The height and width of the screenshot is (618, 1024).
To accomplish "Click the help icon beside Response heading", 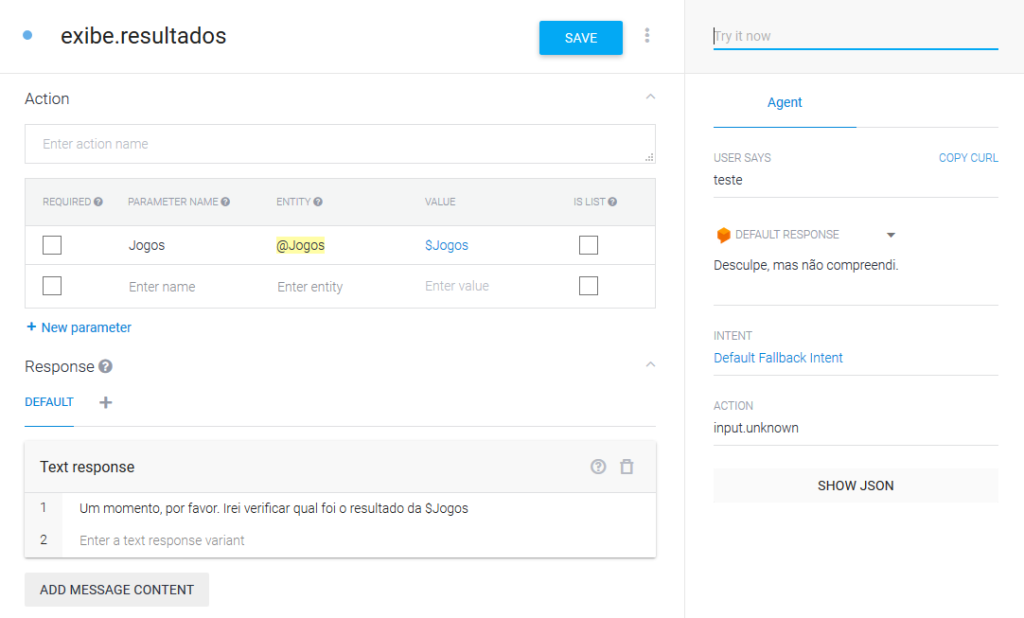I will (x=106, y=367).
